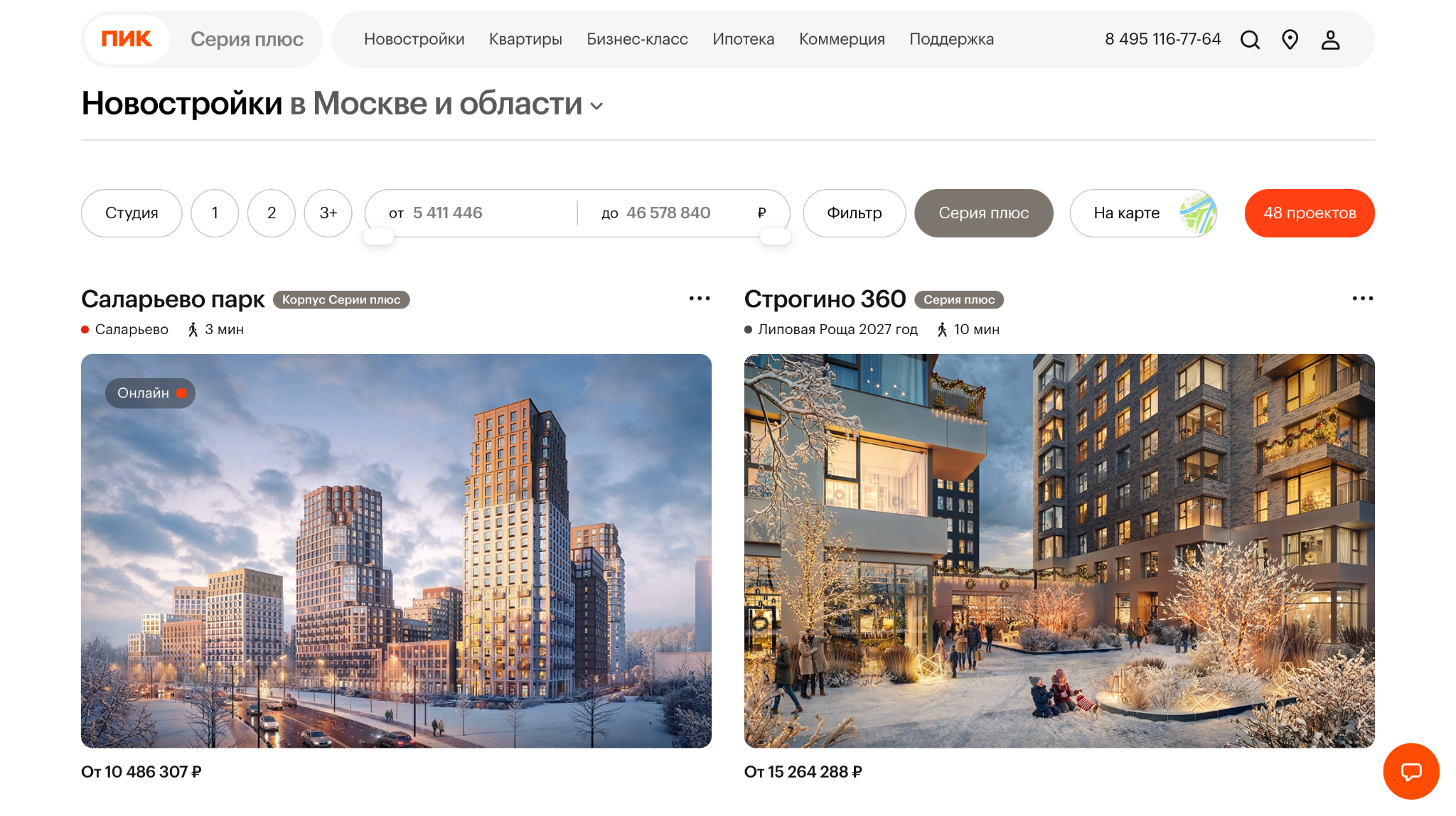
Task: Click the maximum price slider handle
Action: tap(775, 237)
